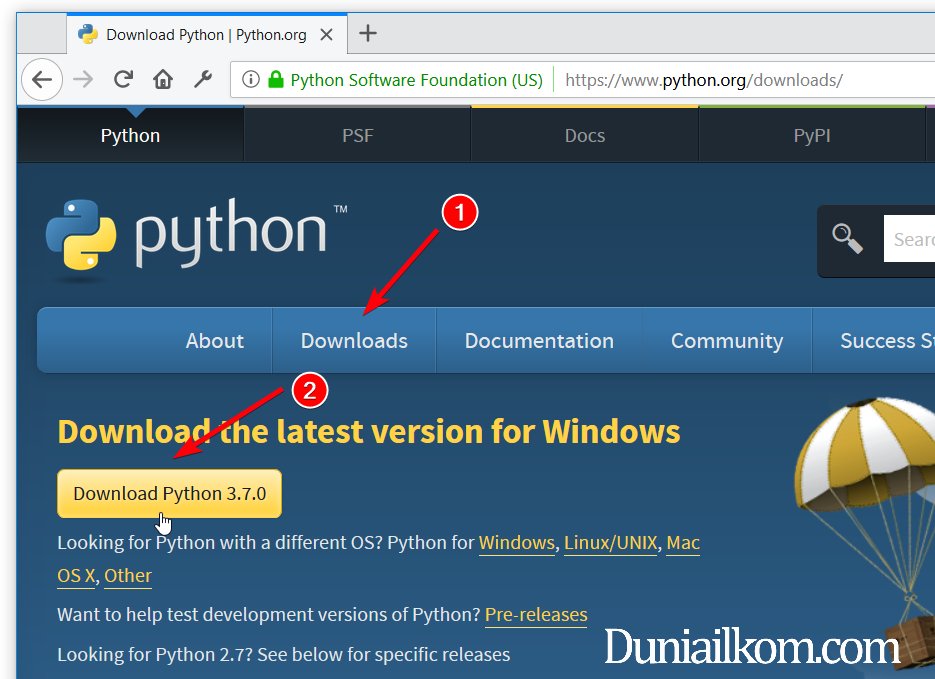Click the 'Download the latest version for Windows' heading
Screen dimensions: 935x679
[369, 431]
